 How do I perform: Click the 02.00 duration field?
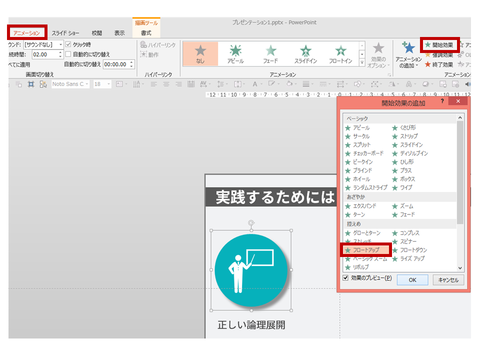[x=47, y=54]
